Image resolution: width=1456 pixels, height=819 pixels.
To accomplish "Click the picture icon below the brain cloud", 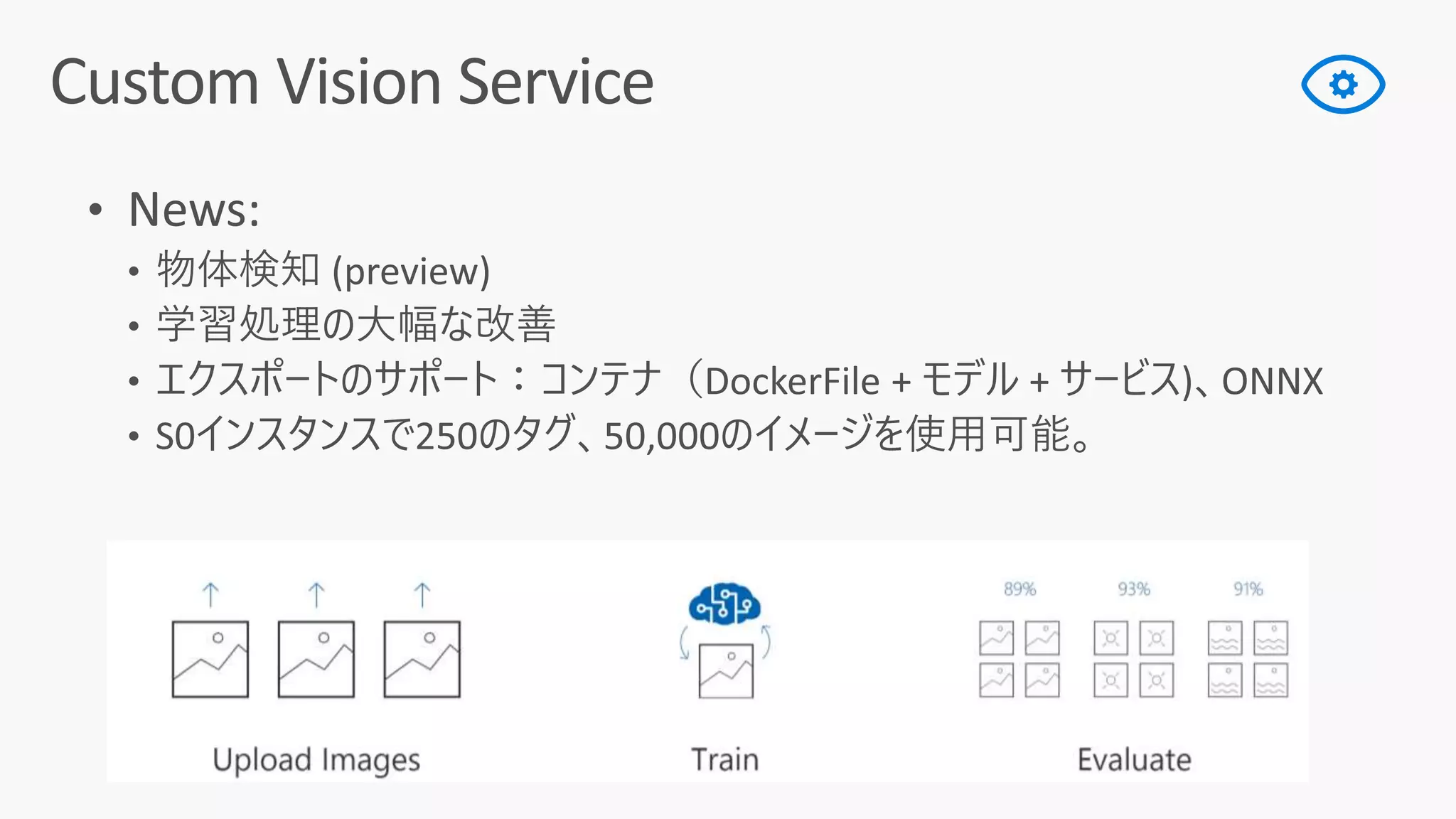I will [726, 671].
